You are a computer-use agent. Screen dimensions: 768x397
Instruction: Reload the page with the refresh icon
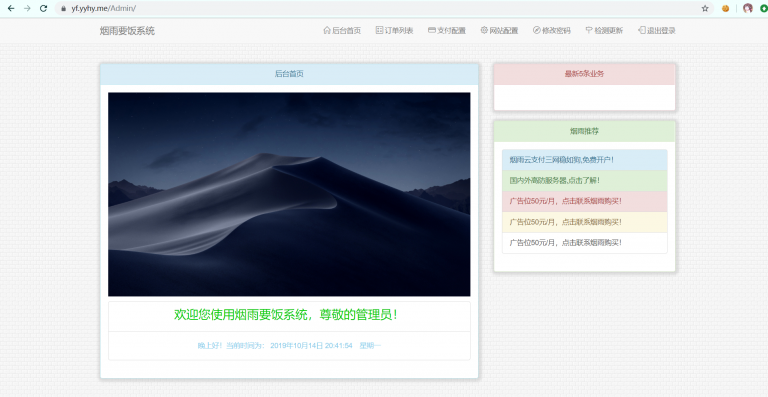point(43,8)
